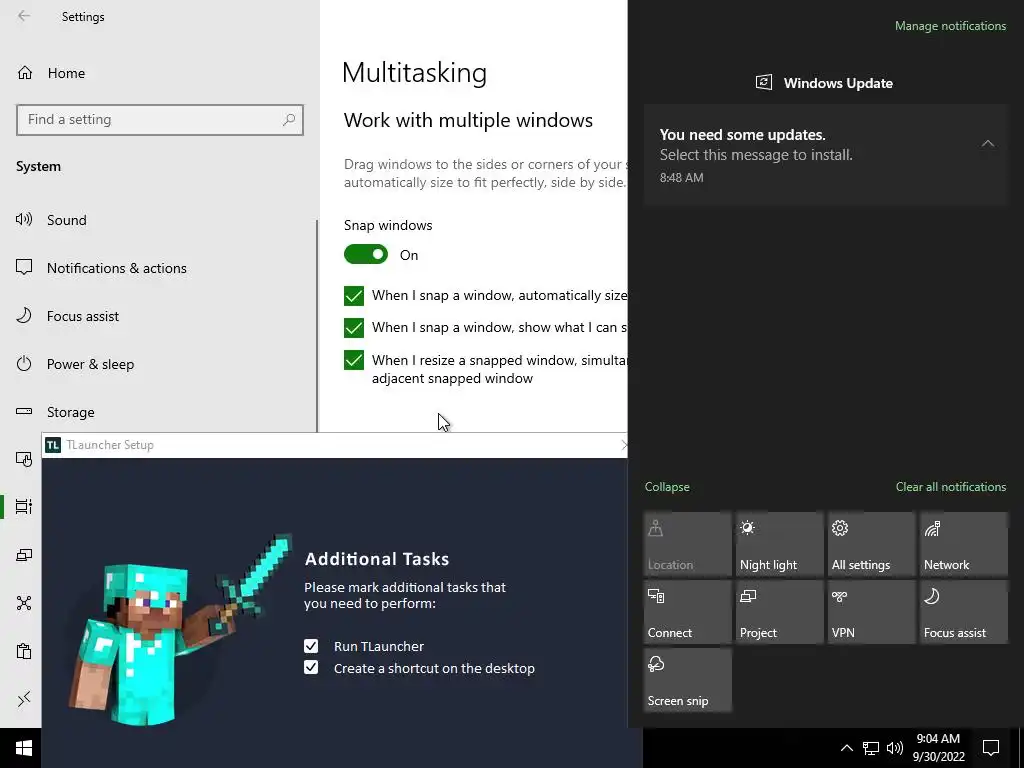Open the Network quick action tile

963,544
